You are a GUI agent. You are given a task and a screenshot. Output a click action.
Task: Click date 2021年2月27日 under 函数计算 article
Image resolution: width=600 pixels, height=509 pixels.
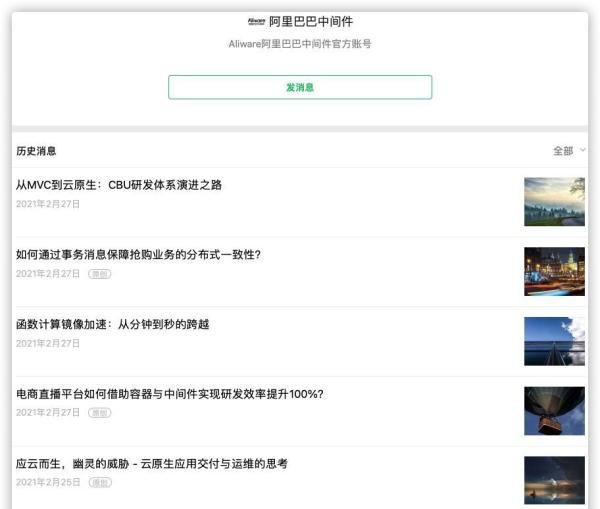click(48, 343)
